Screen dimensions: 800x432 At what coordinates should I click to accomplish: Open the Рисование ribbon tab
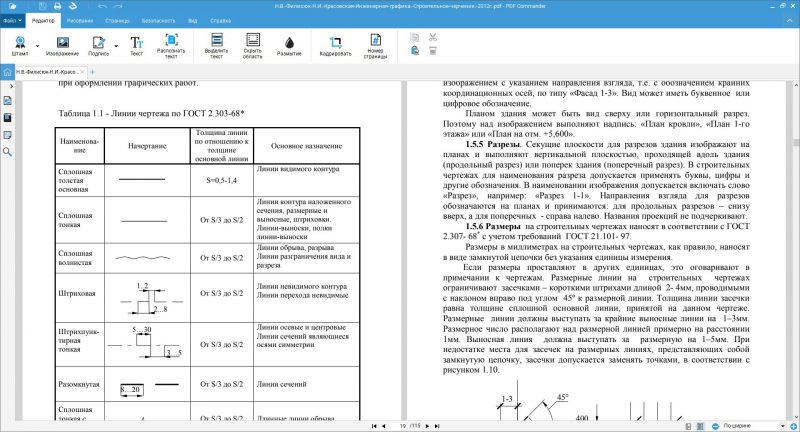(80, 21)
